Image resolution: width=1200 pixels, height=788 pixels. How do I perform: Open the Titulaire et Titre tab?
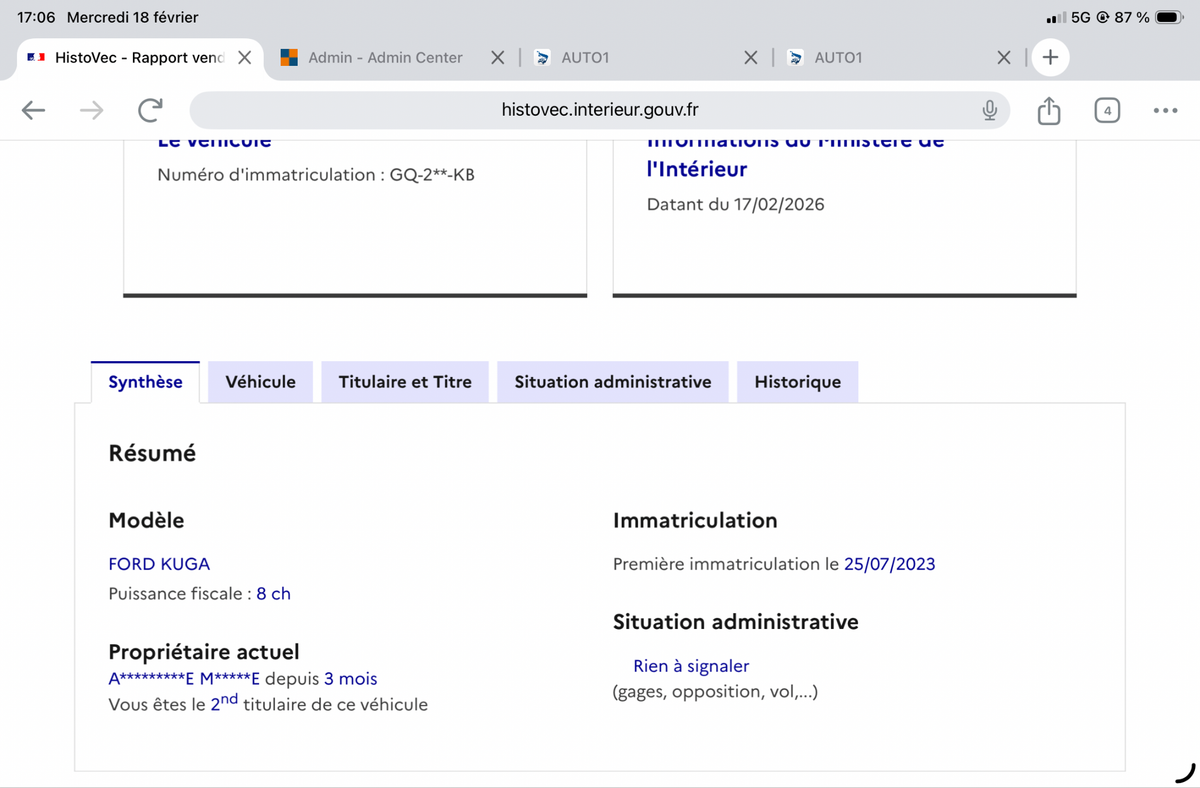point(405,382)
